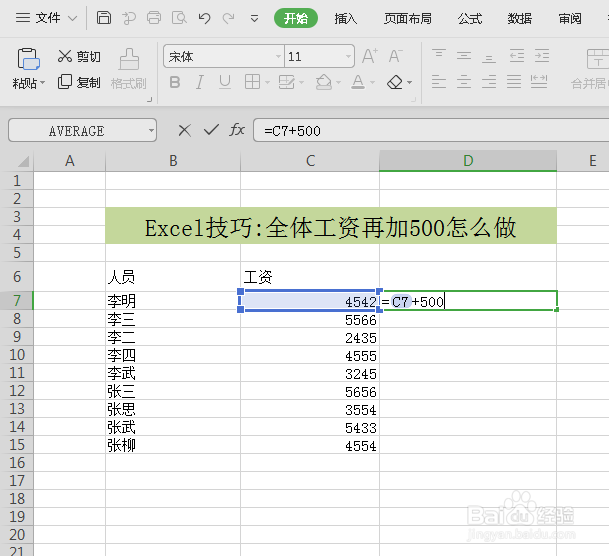Click the distributed alignment icon
Screen dimensions: 609x556
click(539, 82)
